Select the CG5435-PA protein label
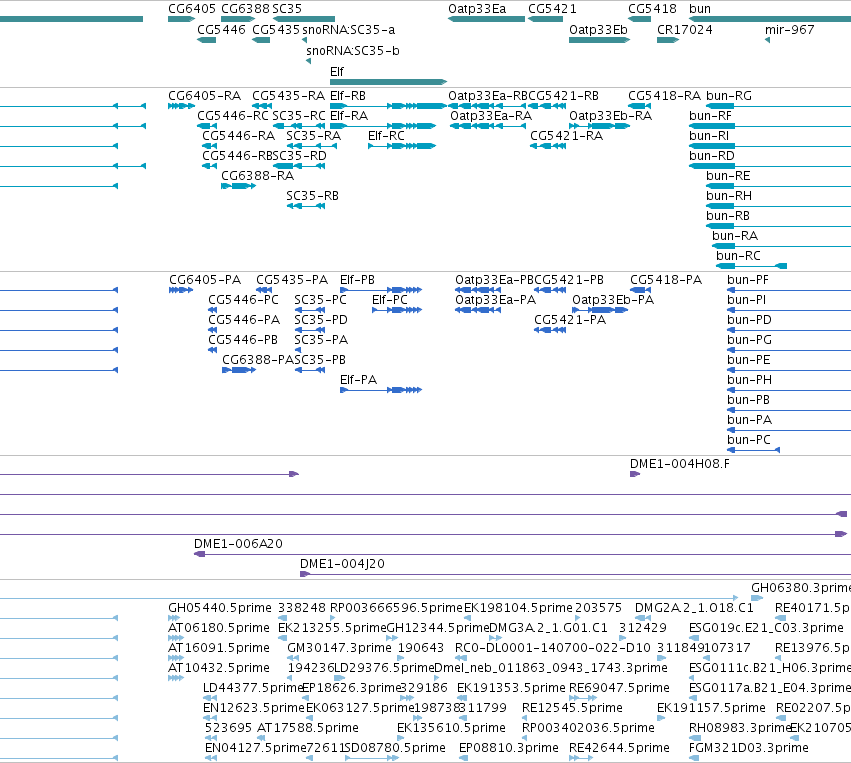 (x=292, y=279)
